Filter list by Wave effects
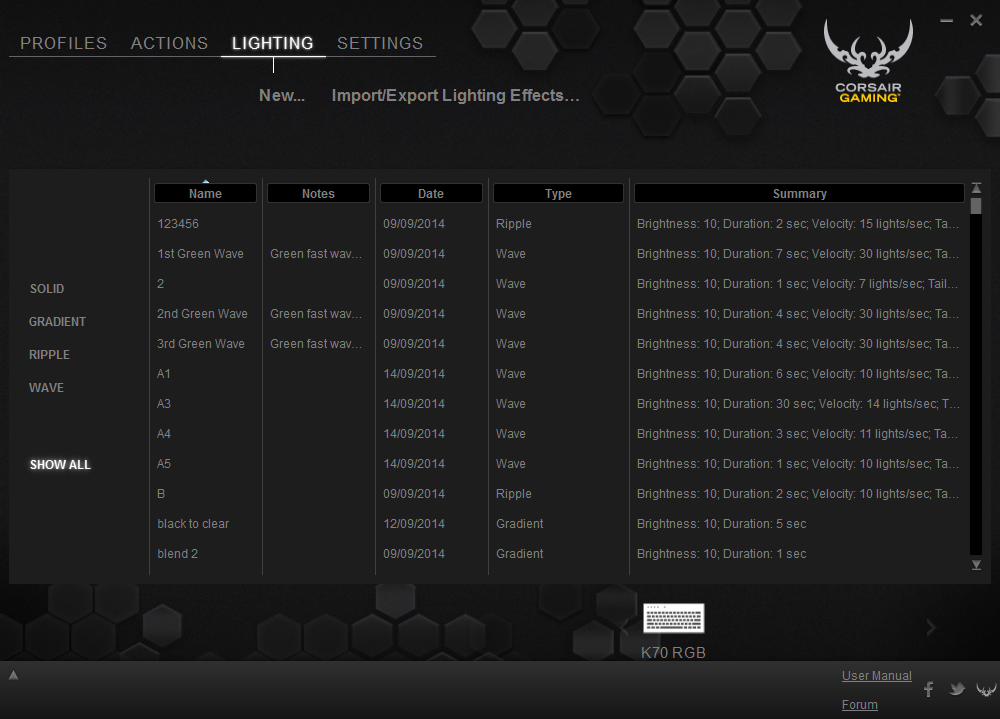The width and height of the screenshot is (1000, 719). click(x=46, y=388)
